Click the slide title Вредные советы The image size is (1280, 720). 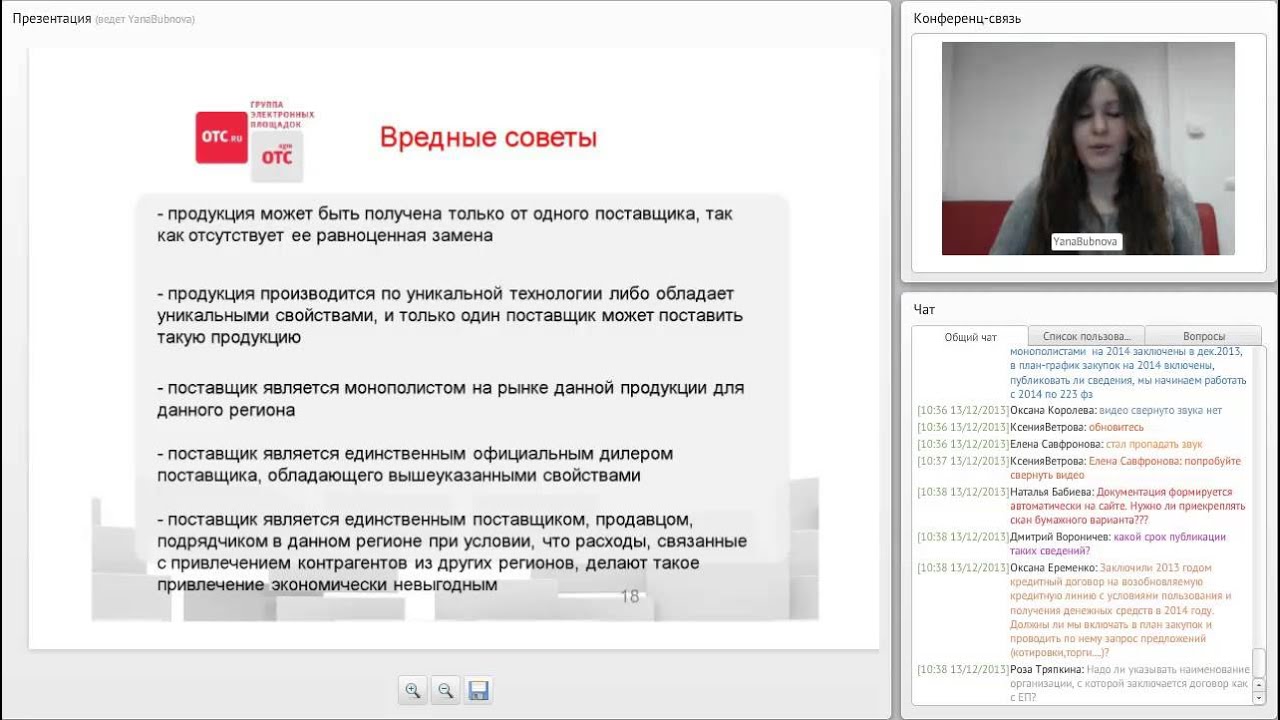coord(488,138)
